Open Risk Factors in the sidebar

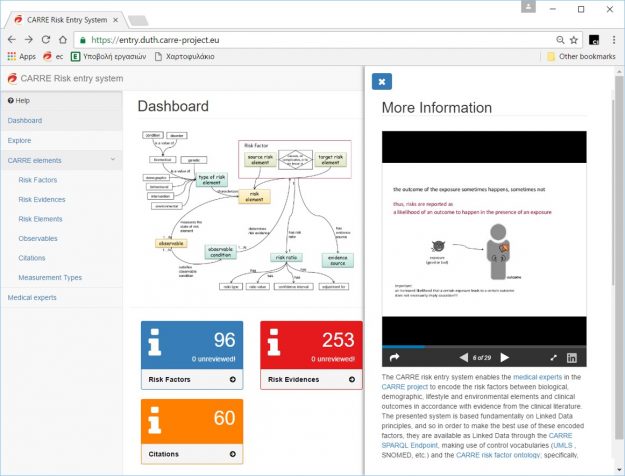tap(37, 180)
